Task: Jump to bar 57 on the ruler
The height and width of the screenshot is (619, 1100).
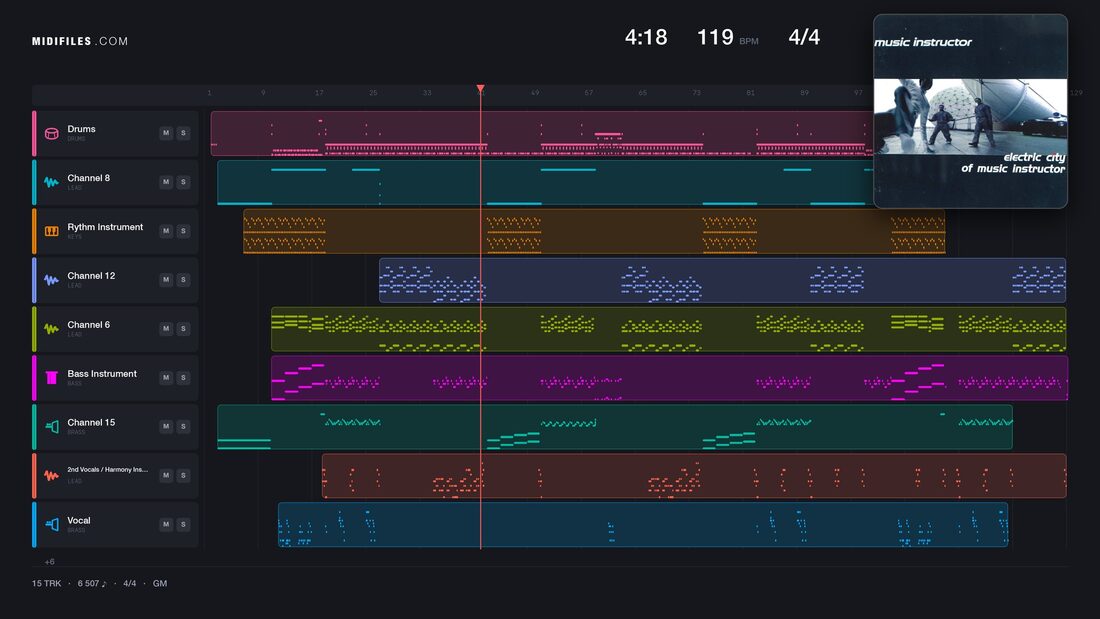Action: coord(589,93)
